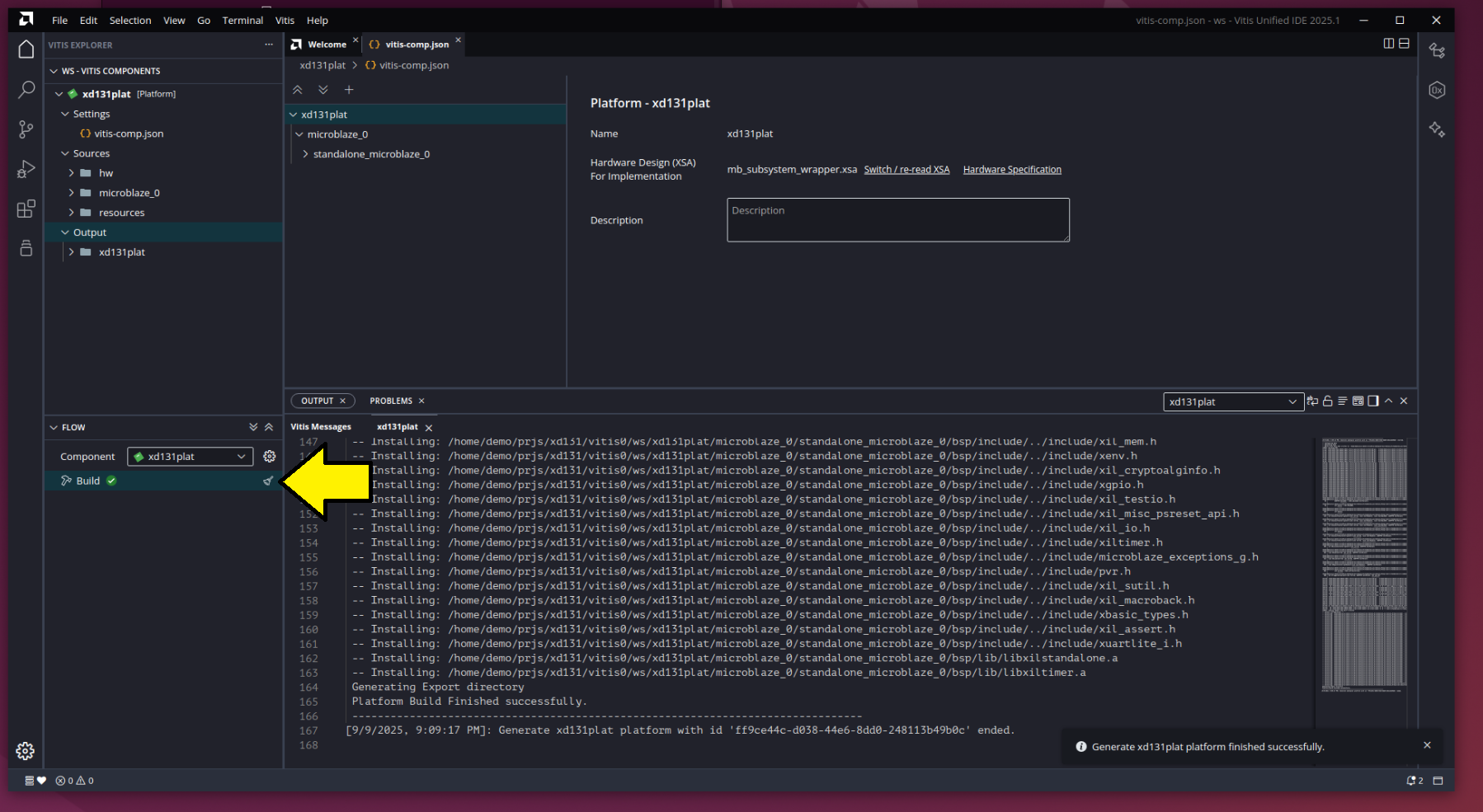Open the Component dropdown showing xd131plat
This screenshot has width=1483, height=812.
(x=190, y=456)
